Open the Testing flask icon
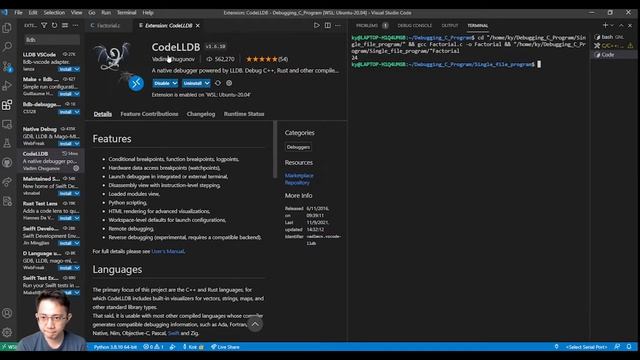Image resolution: width=640 pixels, height=360 pixels. pos(7,143)
